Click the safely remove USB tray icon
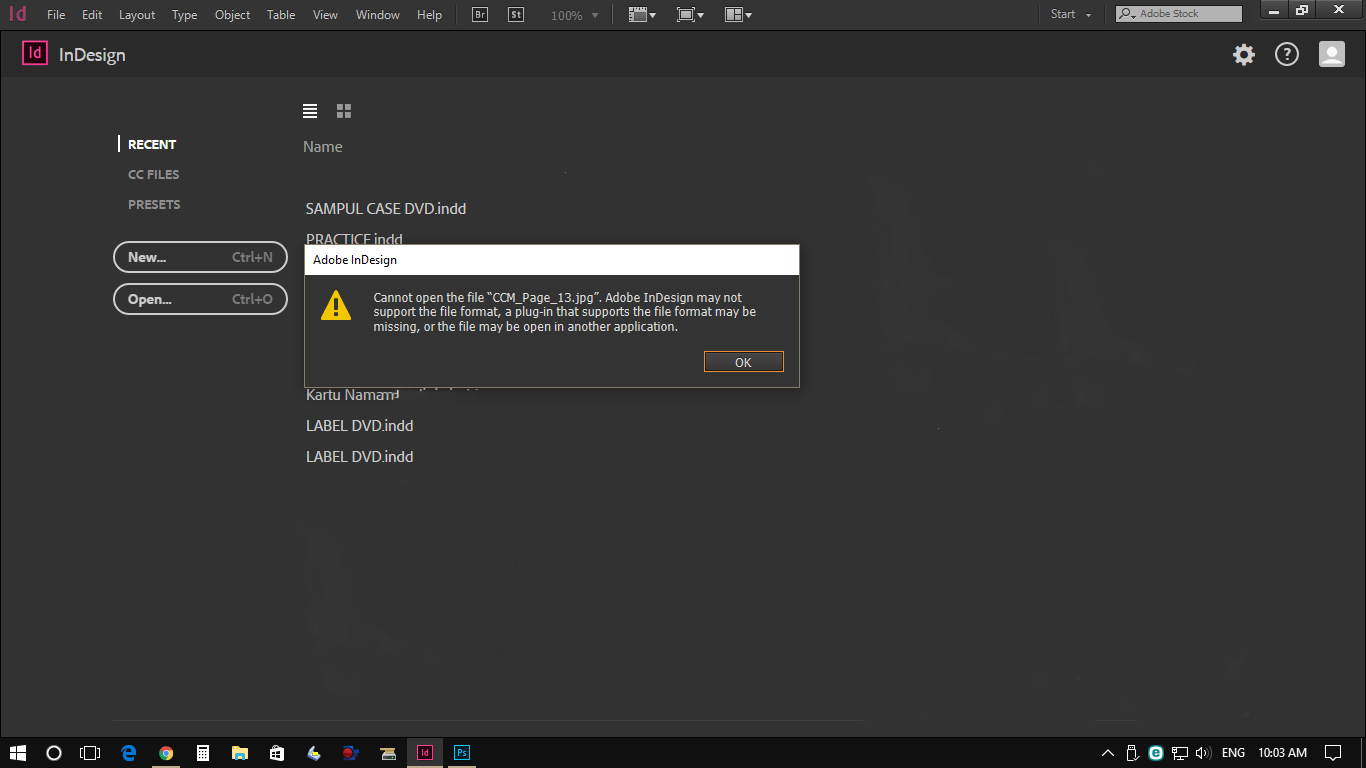1366x768 pixels. (x=1132, y=753)
